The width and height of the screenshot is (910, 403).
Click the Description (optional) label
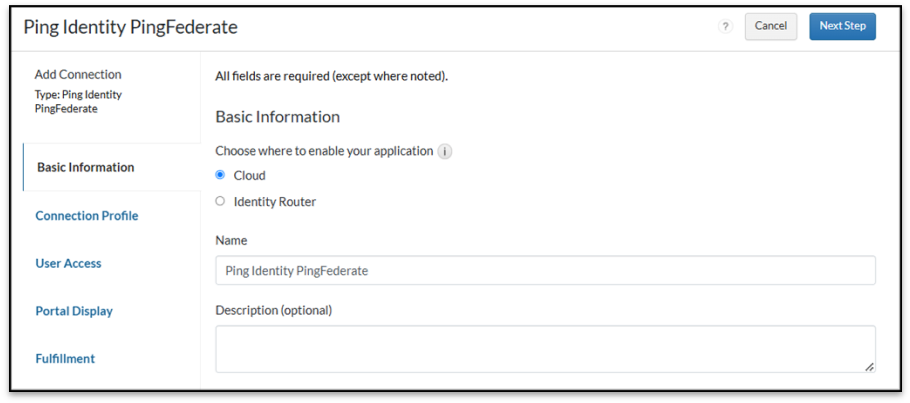coord(273,310)
